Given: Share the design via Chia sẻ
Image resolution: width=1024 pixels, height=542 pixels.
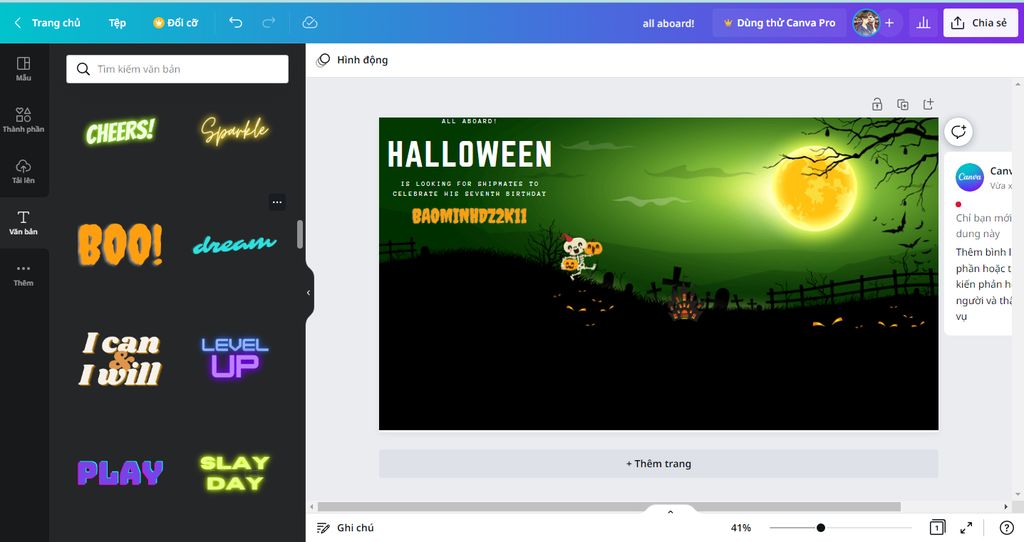Looking at the screenshot, I should click(x=980, y=23).
